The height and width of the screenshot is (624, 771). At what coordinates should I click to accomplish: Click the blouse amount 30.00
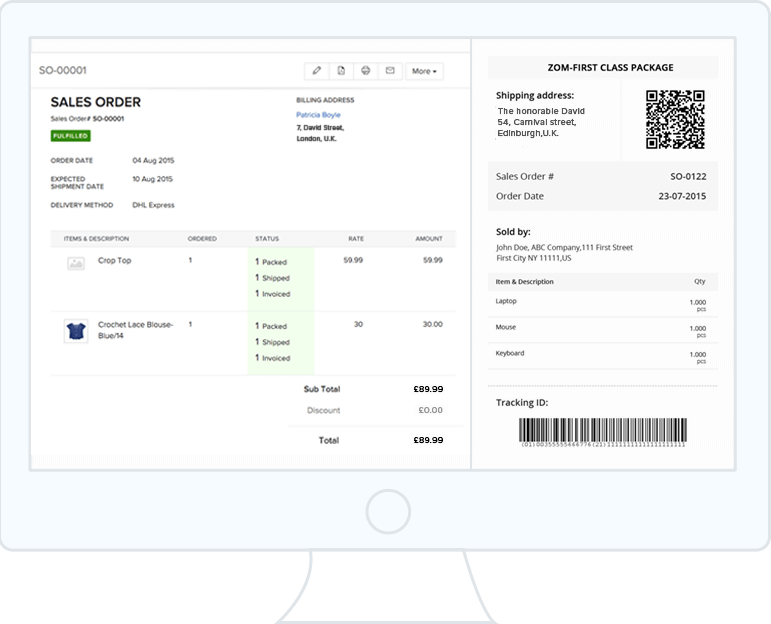[433, 324]
